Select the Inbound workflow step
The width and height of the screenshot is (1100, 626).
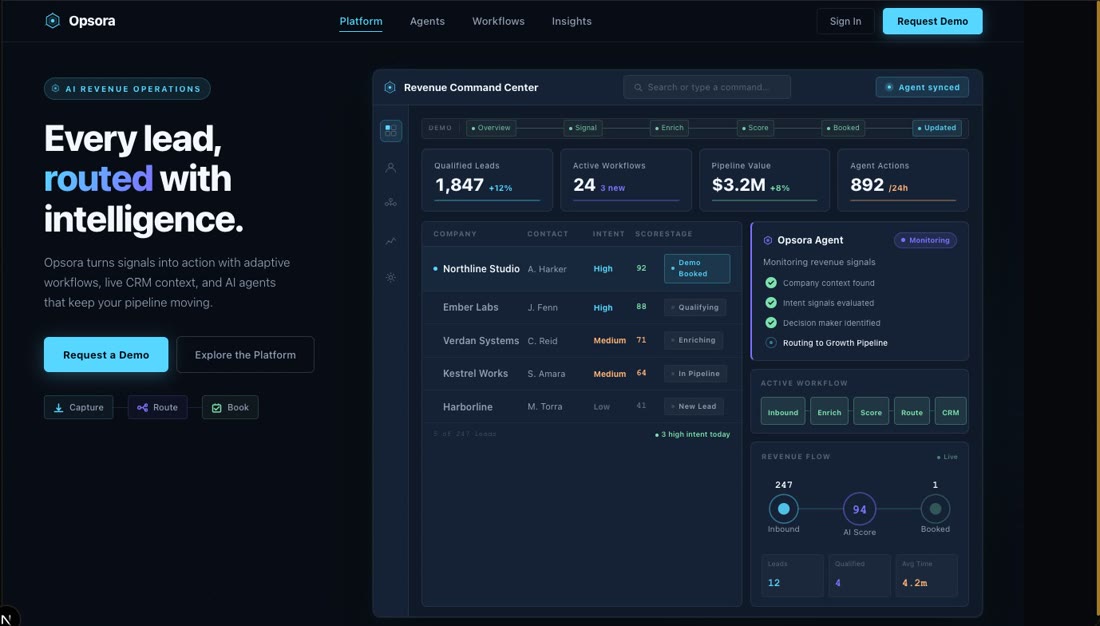pyautogui.click(x=783, y=412)
